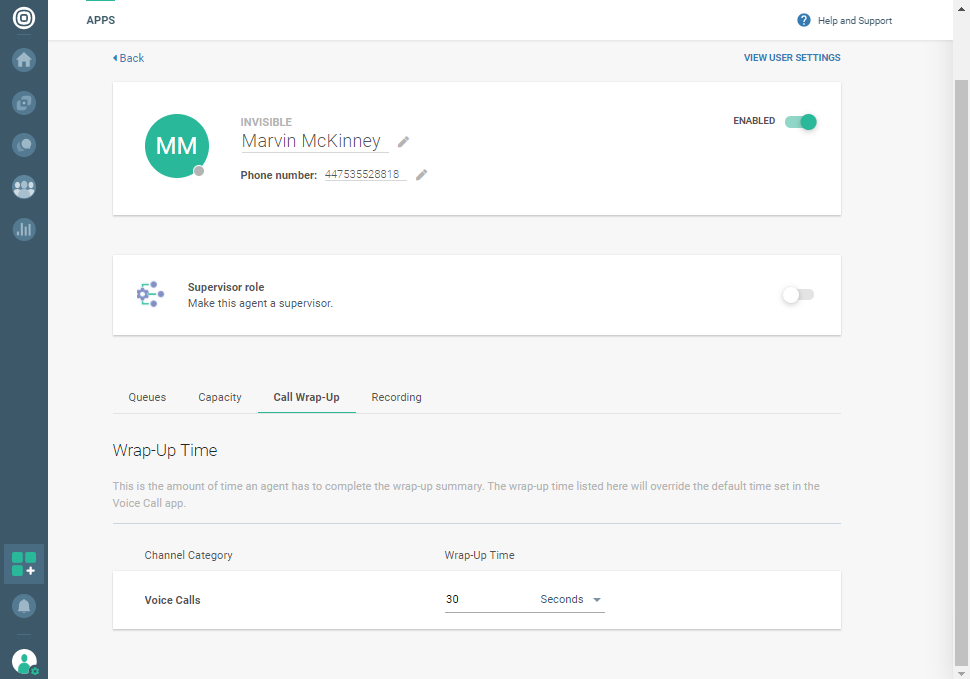Disable the agent using ENABLED toggle
The image size is (970, 679).
point(800,122)
